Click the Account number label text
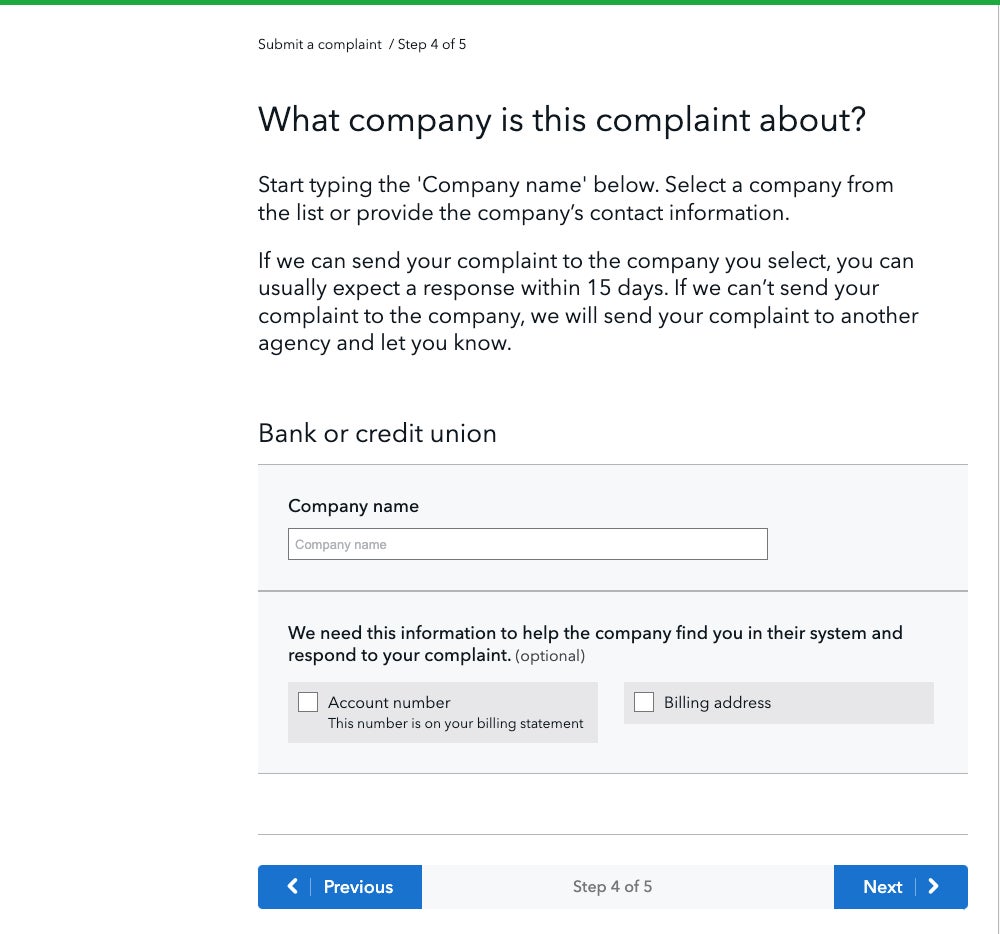The width and height of the screenshot is (1000, 934). 389,702
